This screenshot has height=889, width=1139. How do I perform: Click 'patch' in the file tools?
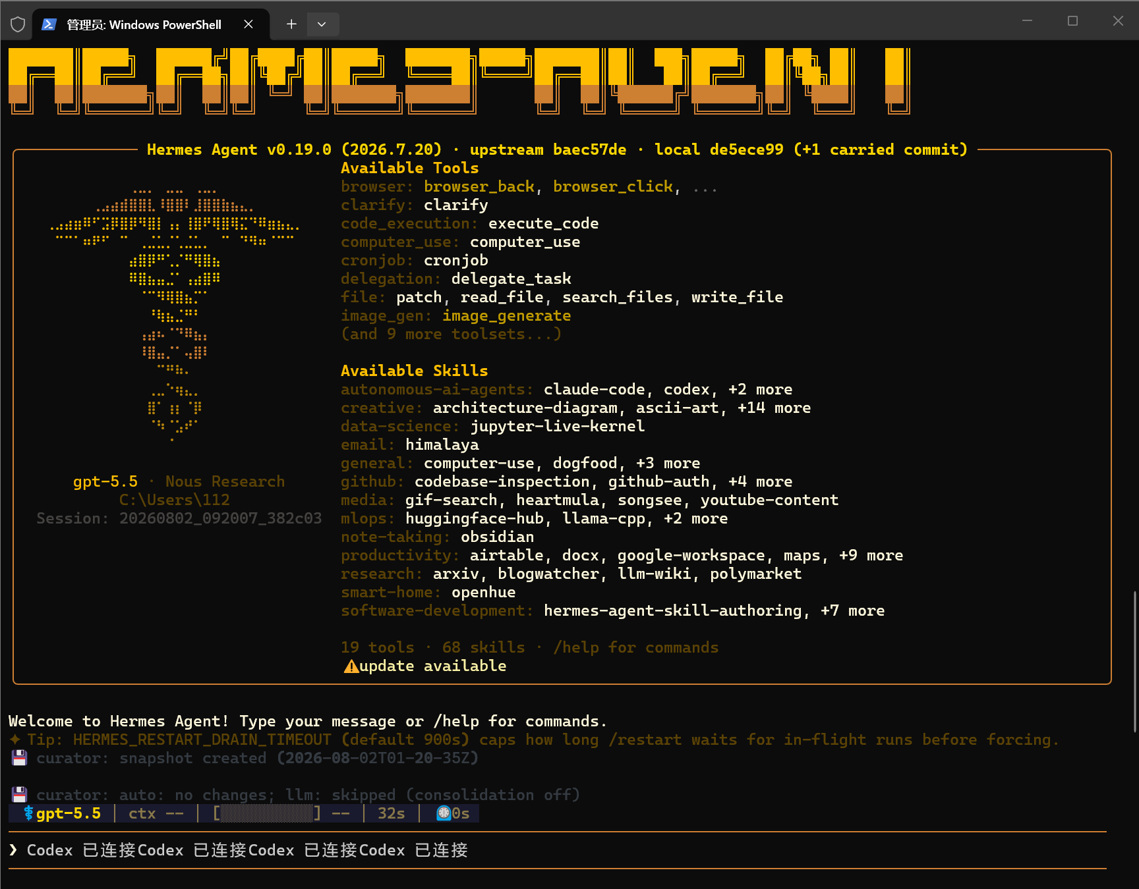point(419,297)
